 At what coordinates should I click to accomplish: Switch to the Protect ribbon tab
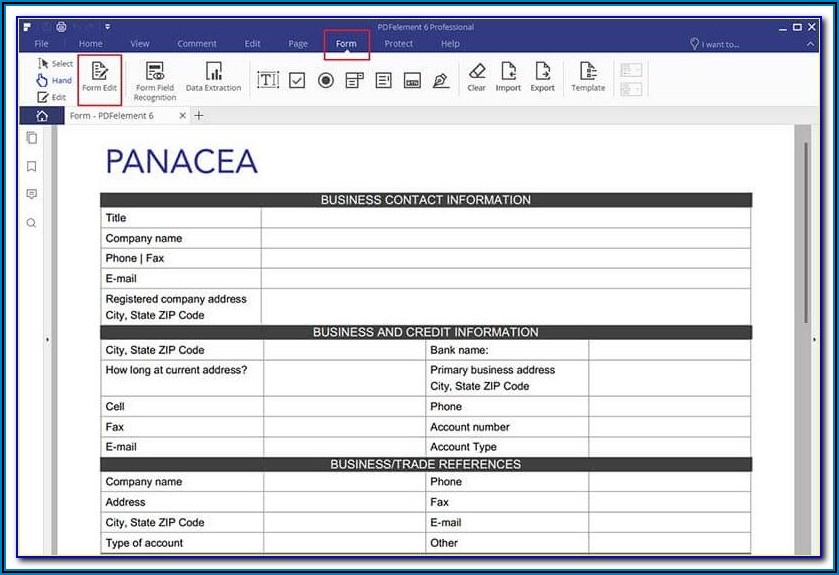tap(398, 44)
